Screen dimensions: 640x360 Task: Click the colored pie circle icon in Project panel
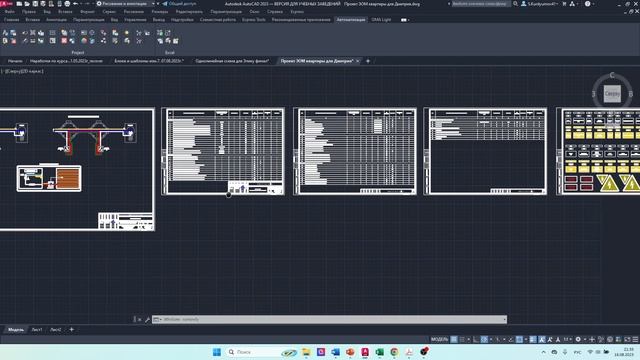pyautogui.click(x=84, y=41)
